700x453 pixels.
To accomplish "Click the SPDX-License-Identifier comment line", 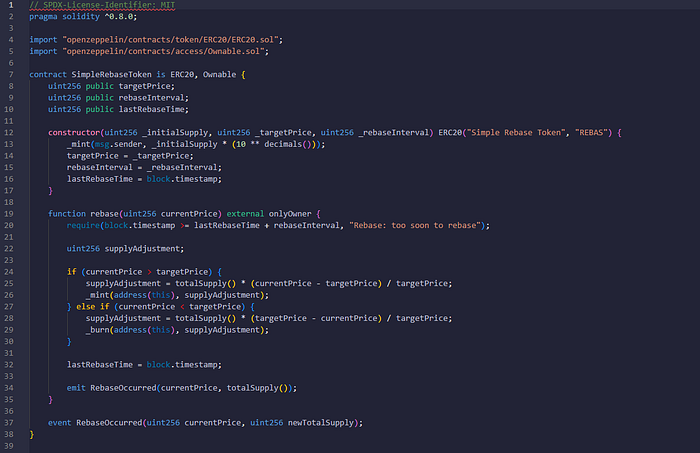I will point(102,5).
